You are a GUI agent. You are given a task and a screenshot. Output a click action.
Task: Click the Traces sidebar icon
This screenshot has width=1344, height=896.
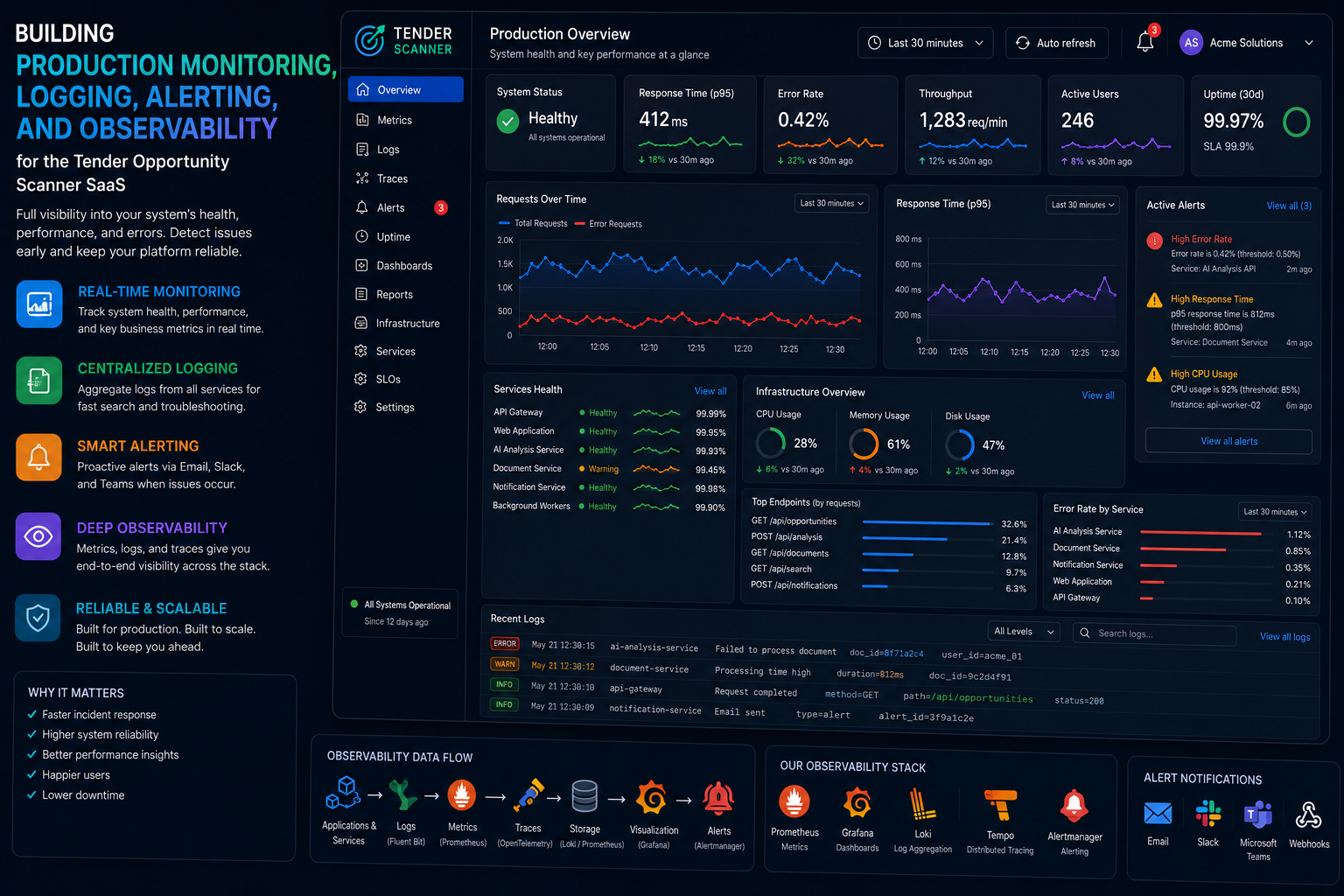tap(362, 178)
